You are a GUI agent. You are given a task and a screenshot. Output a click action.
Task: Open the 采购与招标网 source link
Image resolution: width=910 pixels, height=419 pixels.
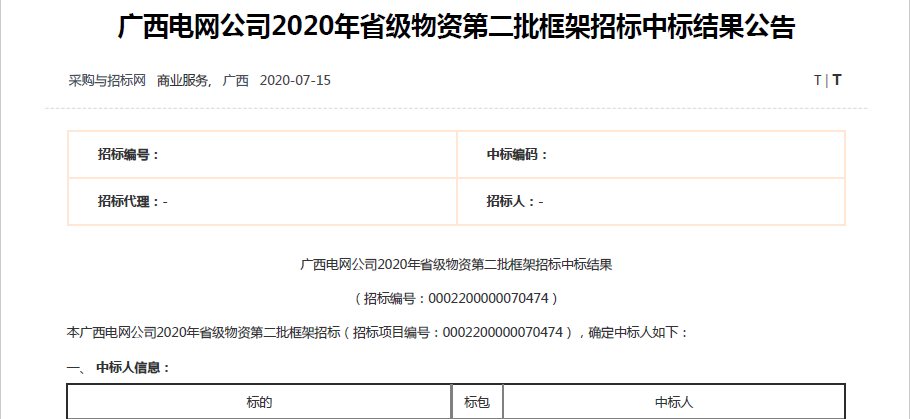click(108, 80)
